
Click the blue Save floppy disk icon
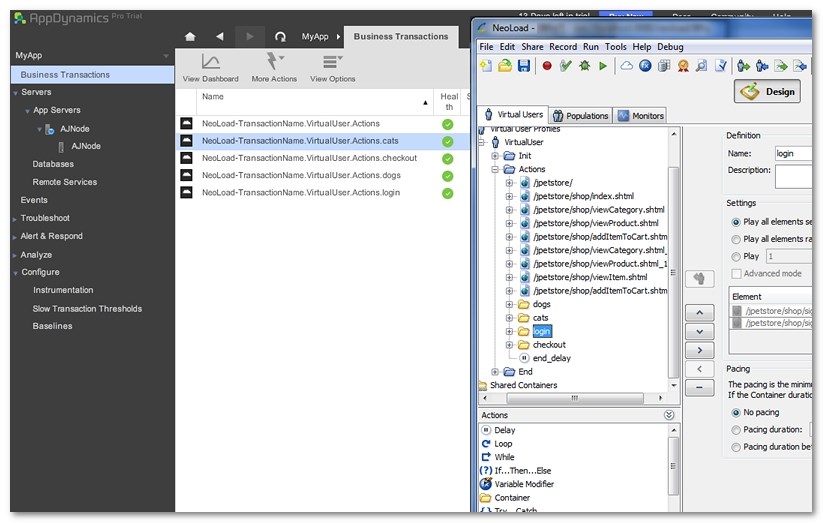523,66
